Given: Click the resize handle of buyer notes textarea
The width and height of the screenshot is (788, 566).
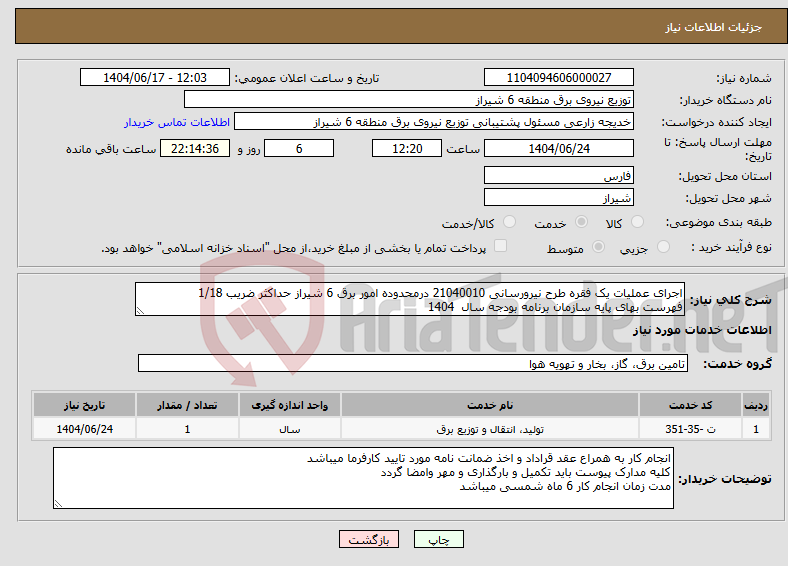Looking at the screenshot, I should [x=58, y=504].
